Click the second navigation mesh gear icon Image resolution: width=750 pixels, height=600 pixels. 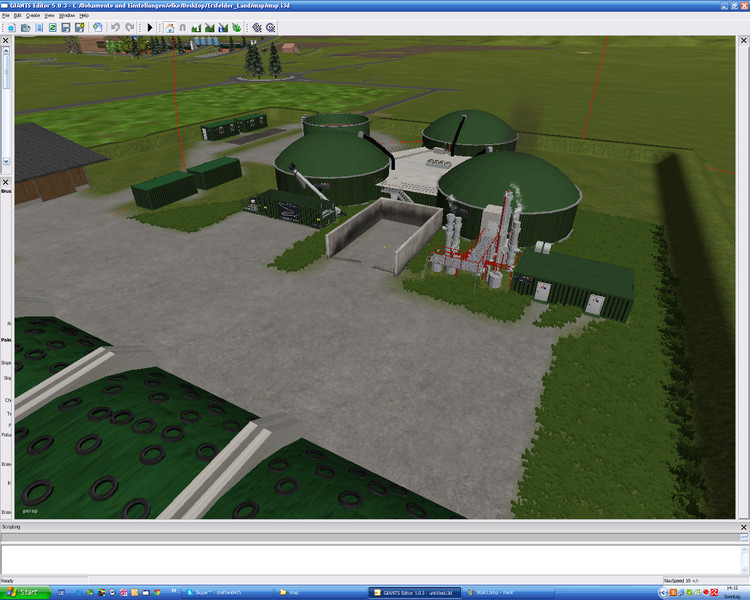pyautogui.click(x=271, y=28)
